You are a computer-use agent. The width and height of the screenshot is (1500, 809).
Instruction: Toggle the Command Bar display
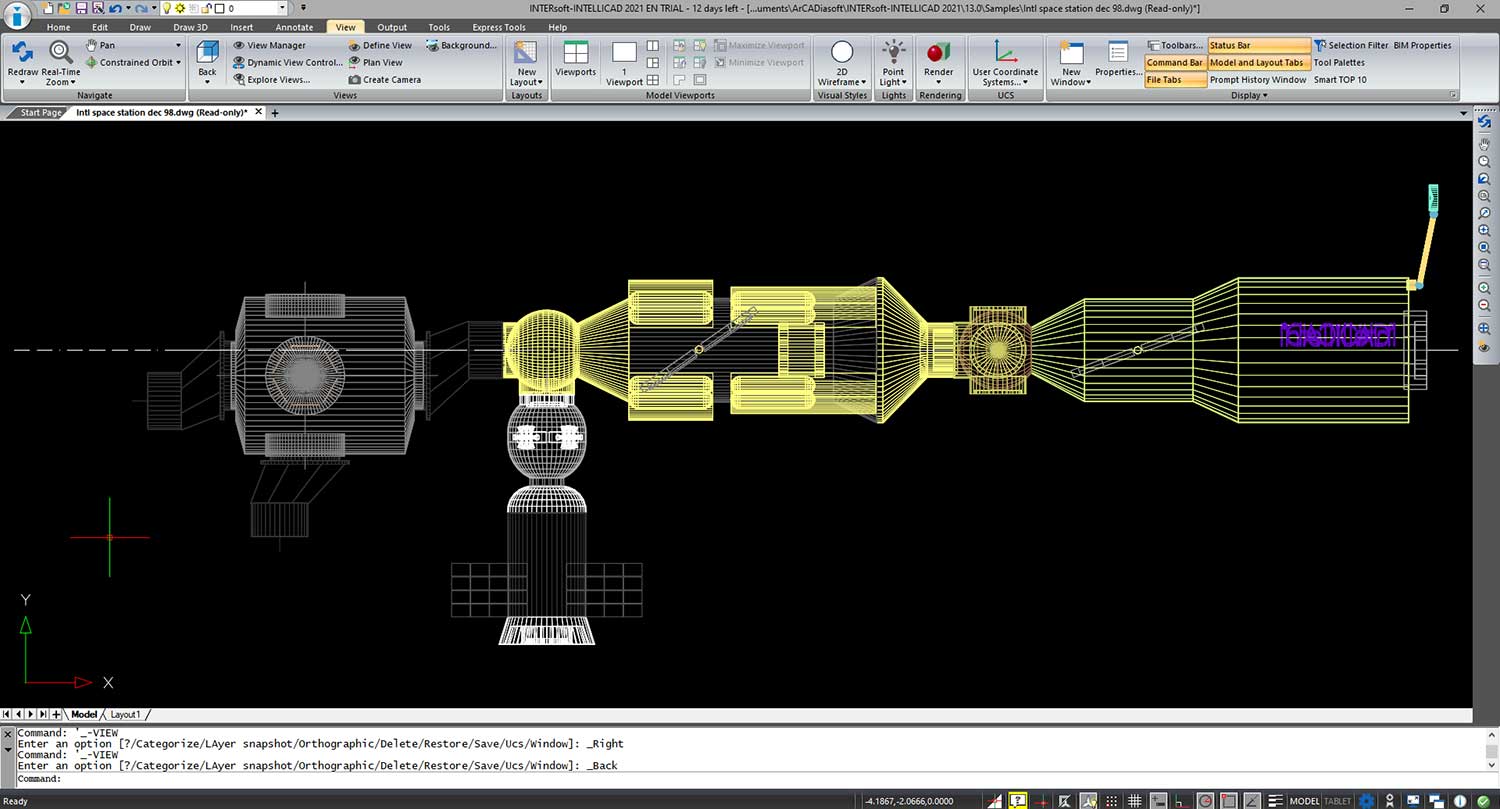[x=1174, y=62]
